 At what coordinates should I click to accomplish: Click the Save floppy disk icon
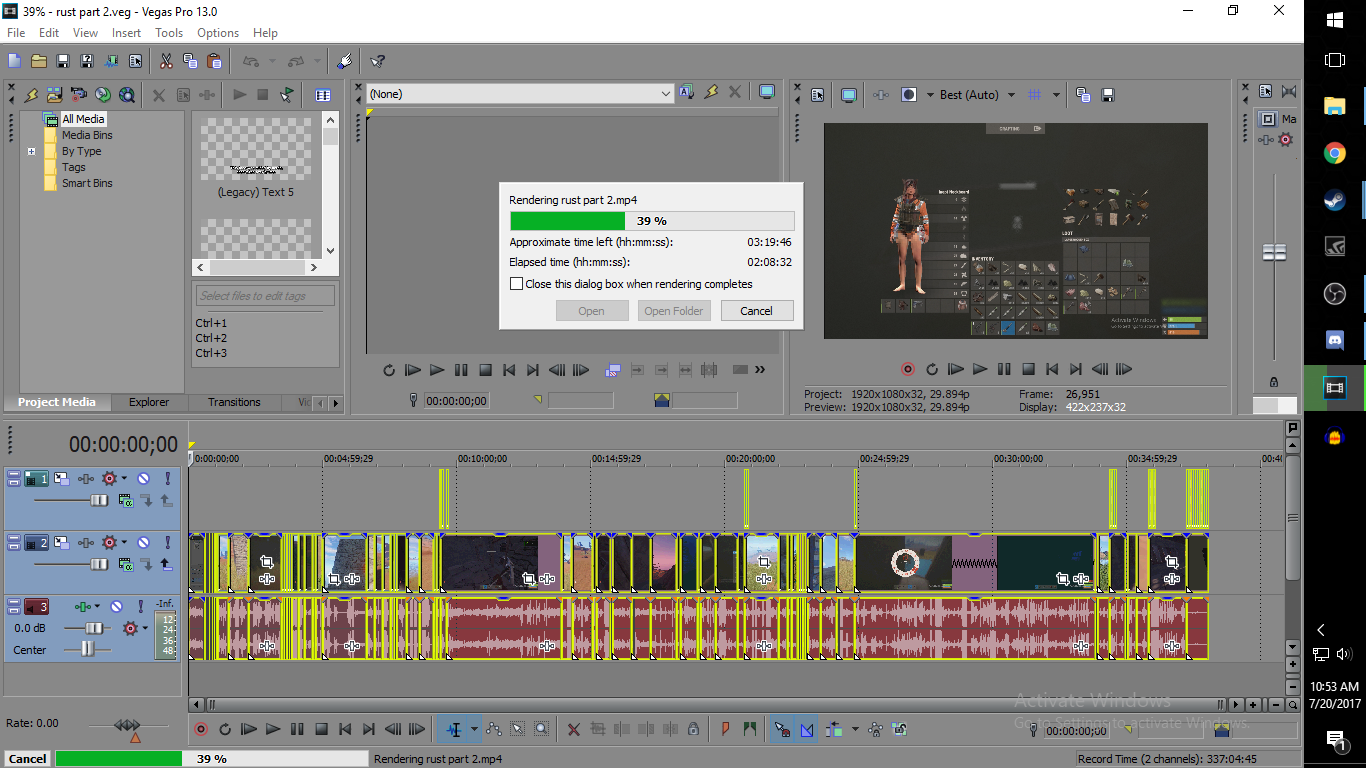[63, 61]
